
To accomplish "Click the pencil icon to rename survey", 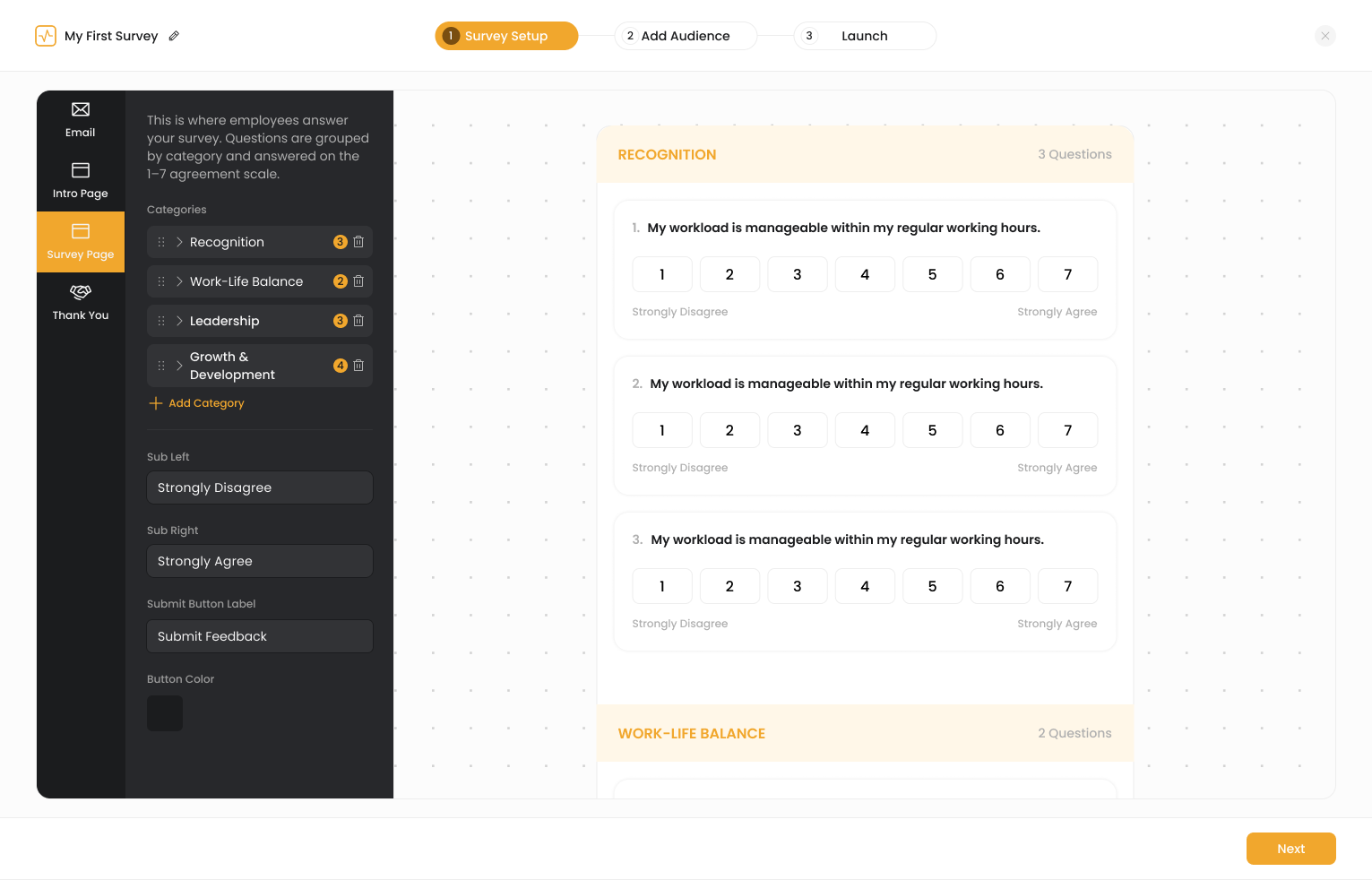I will coord(174,36).
